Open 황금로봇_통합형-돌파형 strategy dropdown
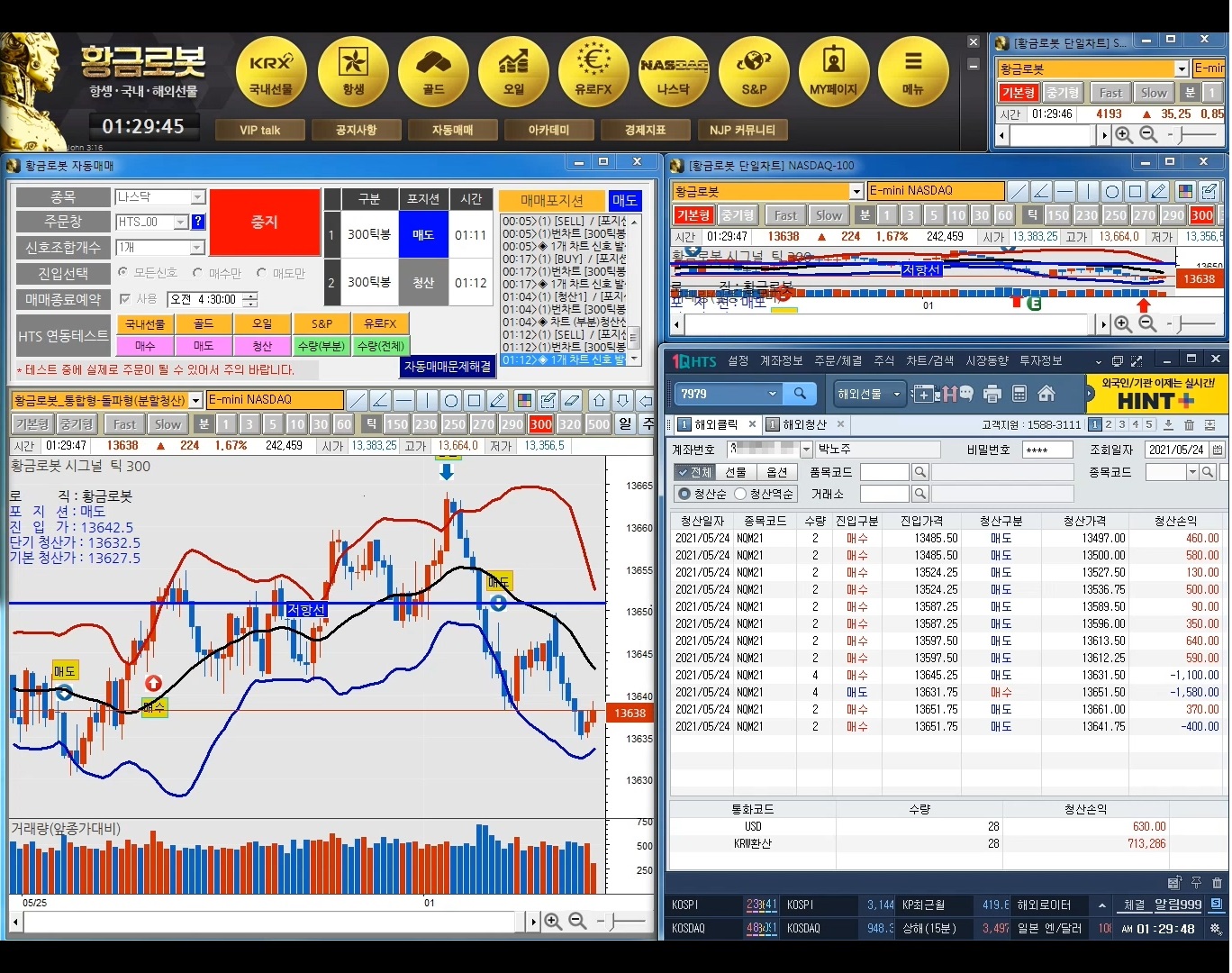Image resolution: width=1232 pixels, height=973 pixels. 195,400
